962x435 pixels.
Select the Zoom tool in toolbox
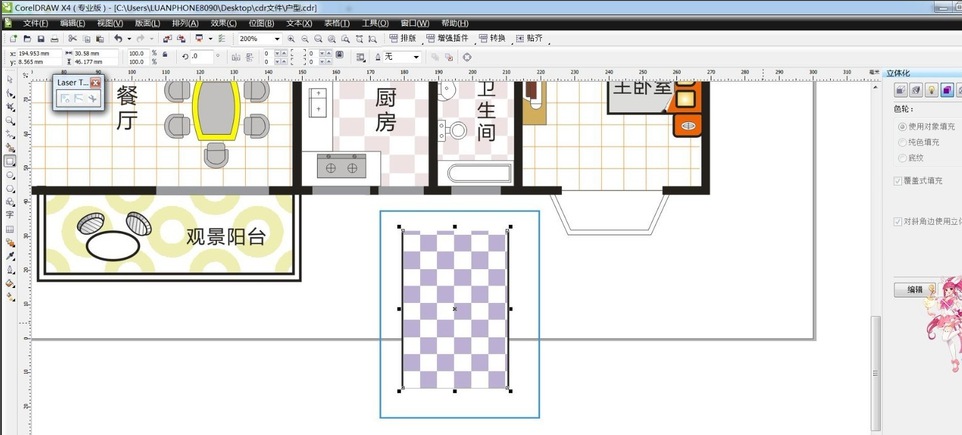pyautogui.click(x=10, y=120)
